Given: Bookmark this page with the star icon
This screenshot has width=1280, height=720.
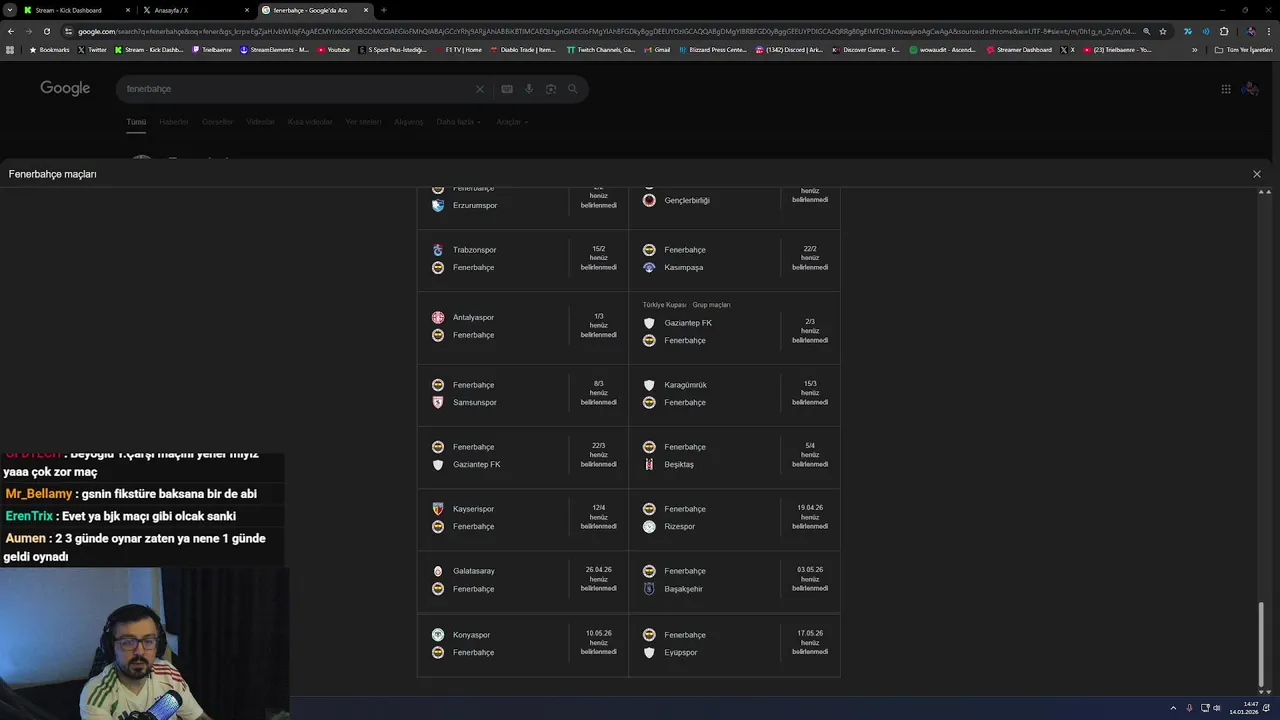Looking at the screenshot, I should click(1163, 31).
